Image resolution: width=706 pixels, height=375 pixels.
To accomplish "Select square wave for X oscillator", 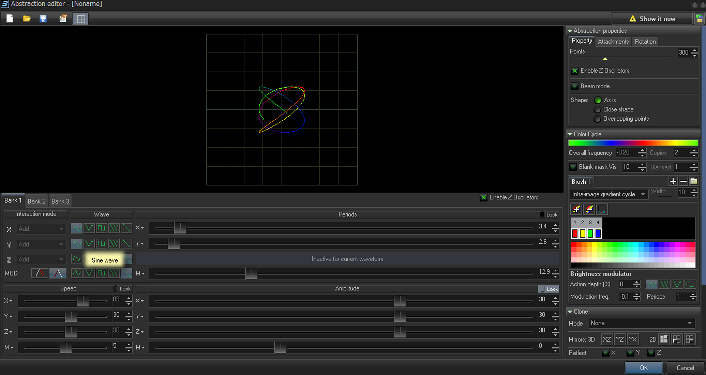I will (102, 229).
